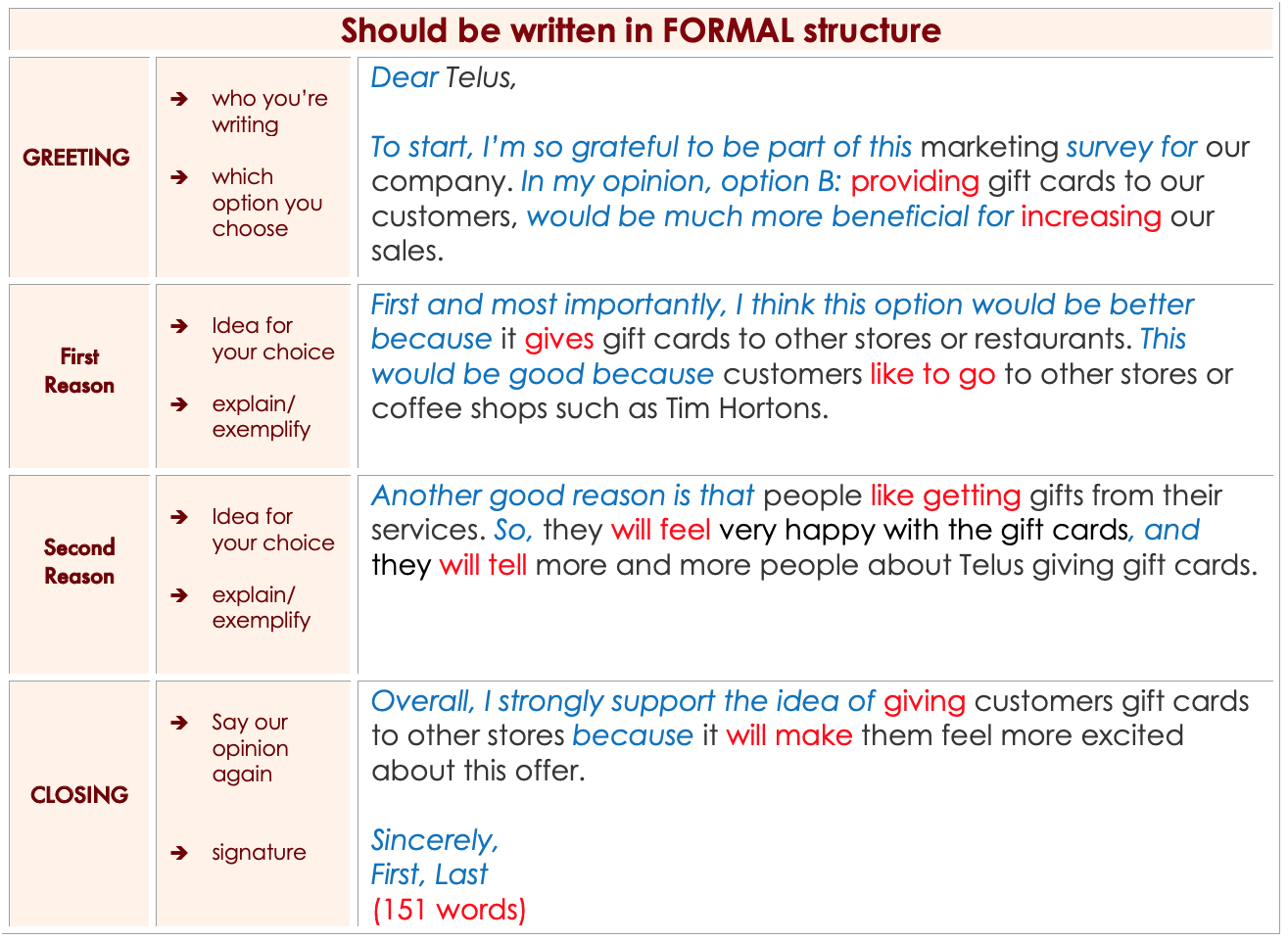Click the "Should be written in FORMAL structure" heading
This screenshot has height=941, width=1288.
(641, 30)
